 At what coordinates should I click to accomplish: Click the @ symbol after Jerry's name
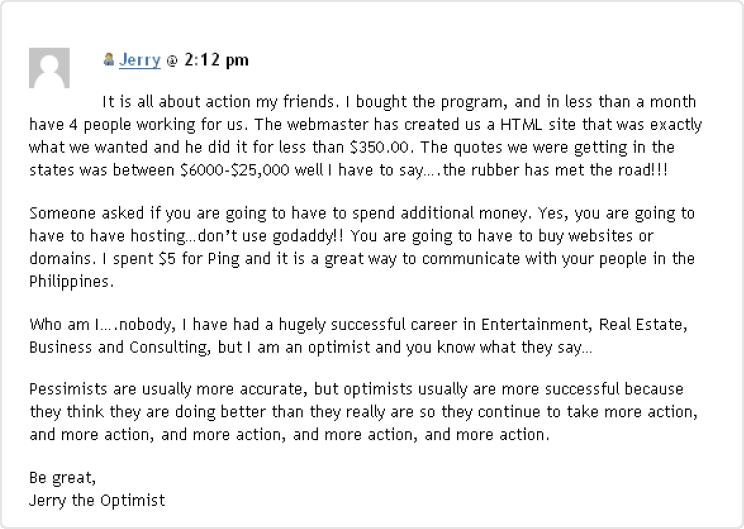tap(172, 61)
